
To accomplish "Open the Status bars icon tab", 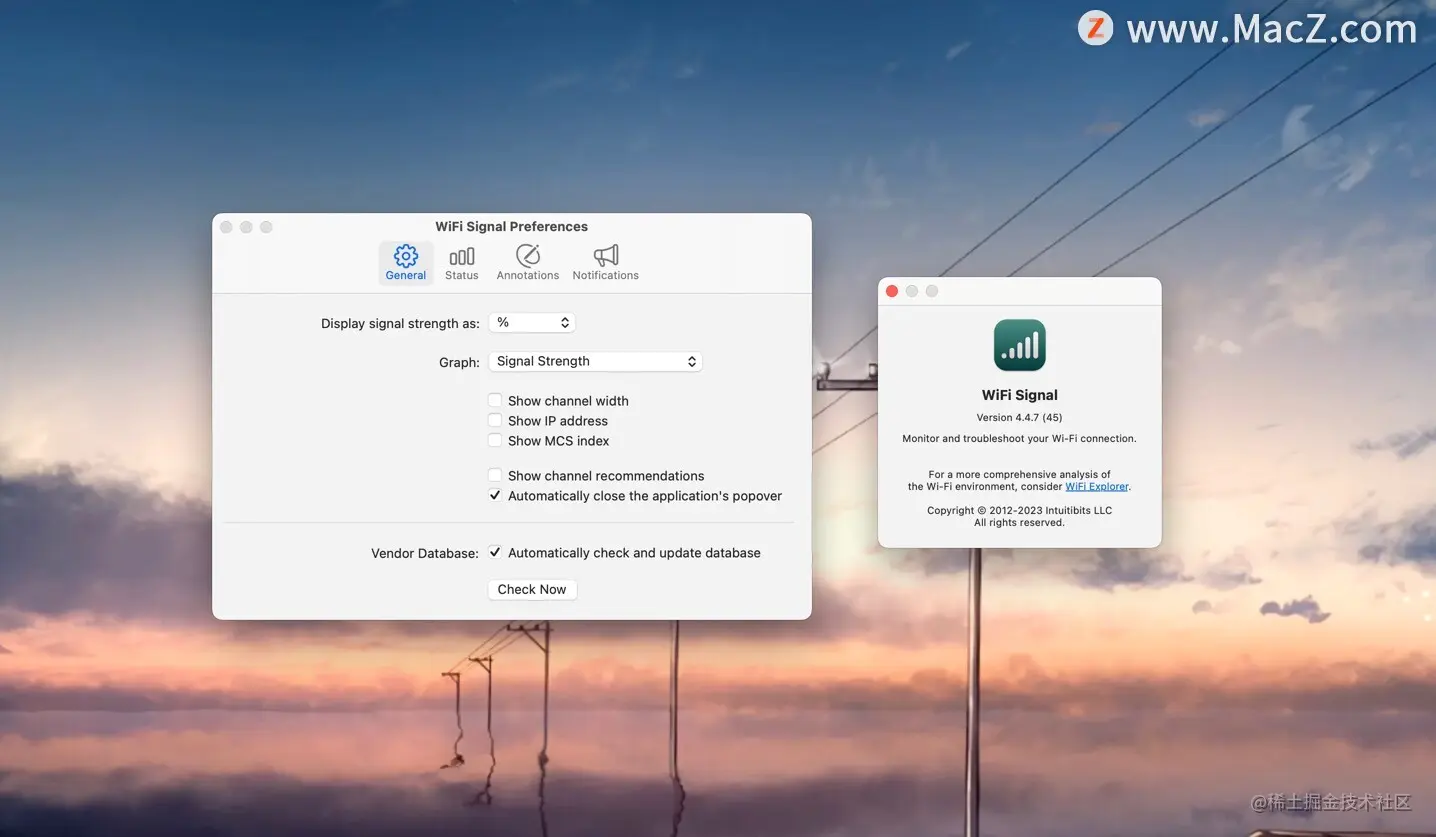I will 462,256.
